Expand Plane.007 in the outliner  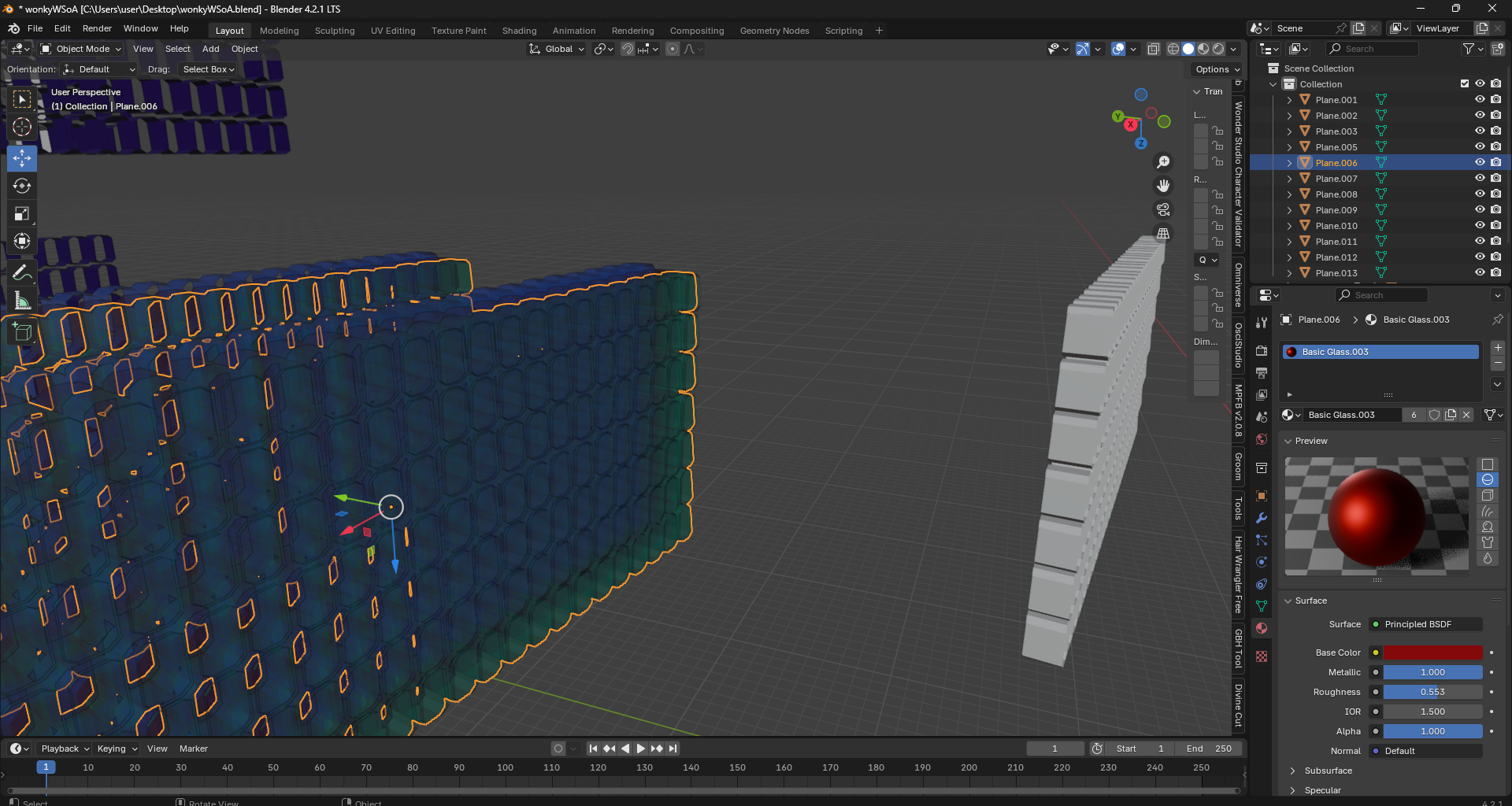(x=1289, y=179)
